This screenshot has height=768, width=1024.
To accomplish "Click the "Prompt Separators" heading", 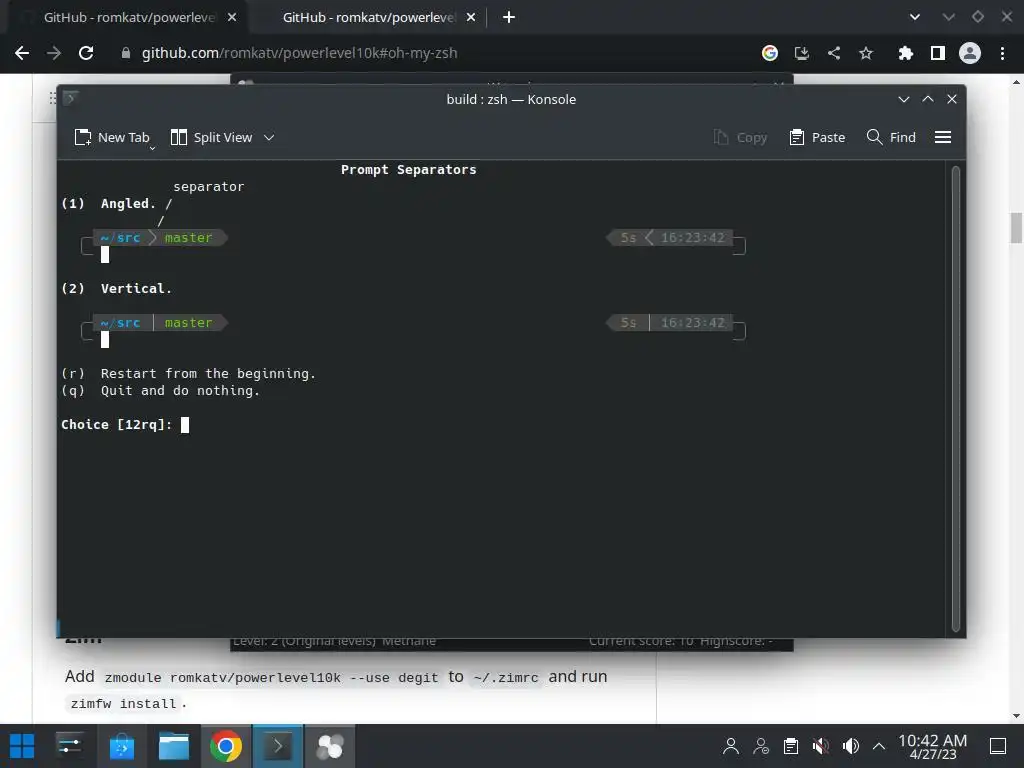I will (409, 170).
